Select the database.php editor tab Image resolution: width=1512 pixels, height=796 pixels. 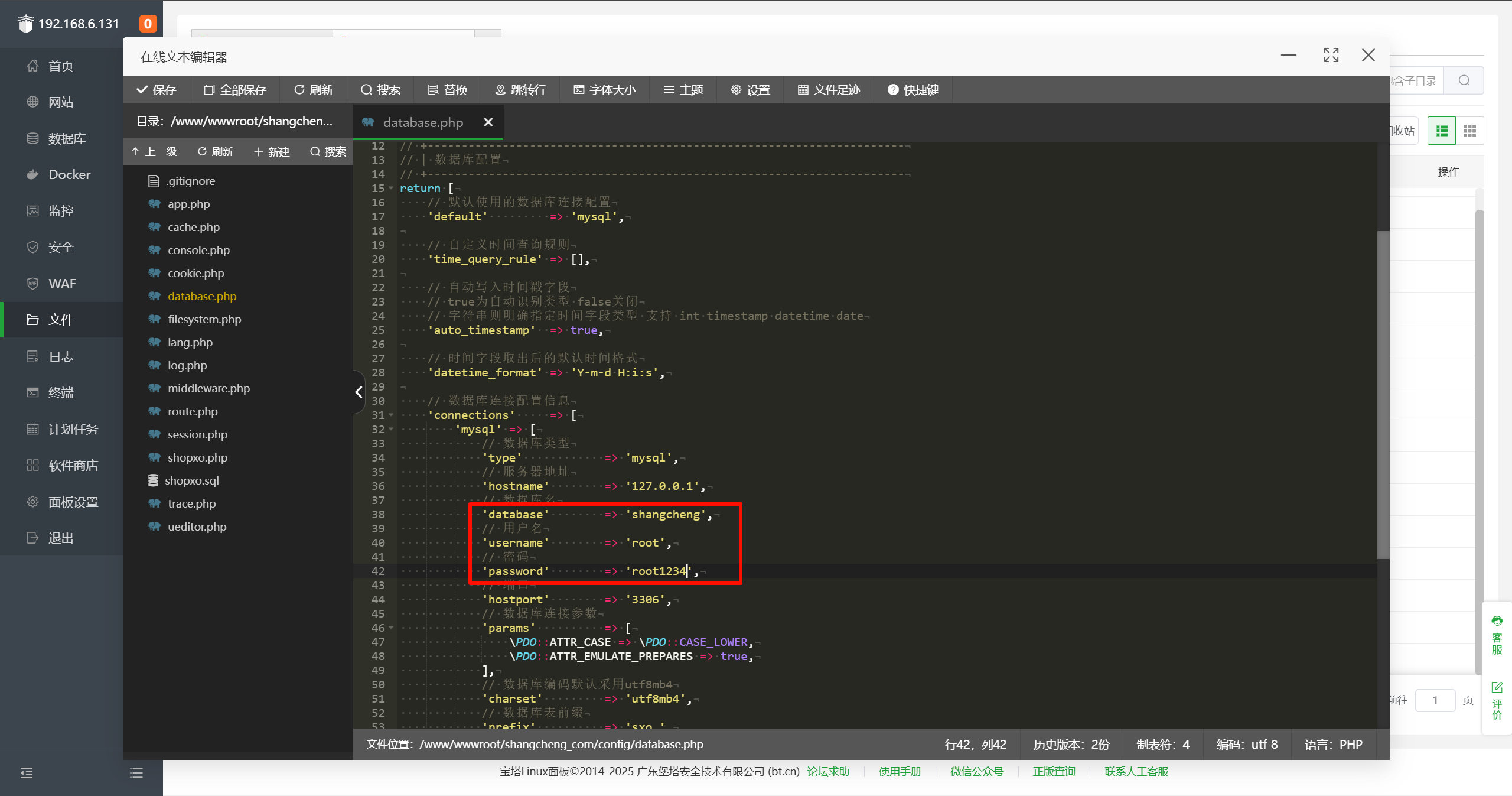[x=423, y=122]
